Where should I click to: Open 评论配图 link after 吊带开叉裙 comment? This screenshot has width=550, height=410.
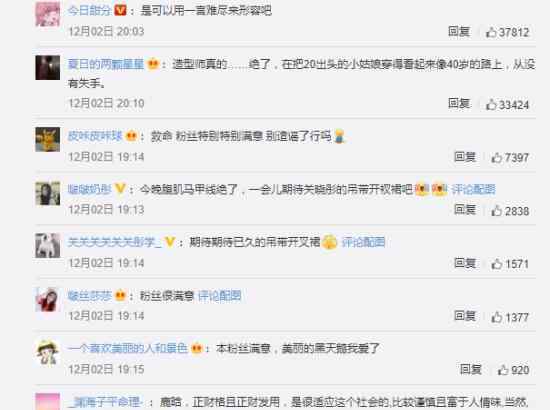click(363, 242)
